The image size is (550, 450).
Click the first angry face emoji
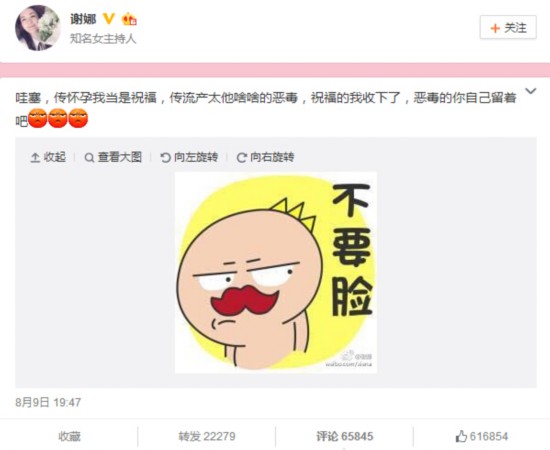(x=38, y=118)
